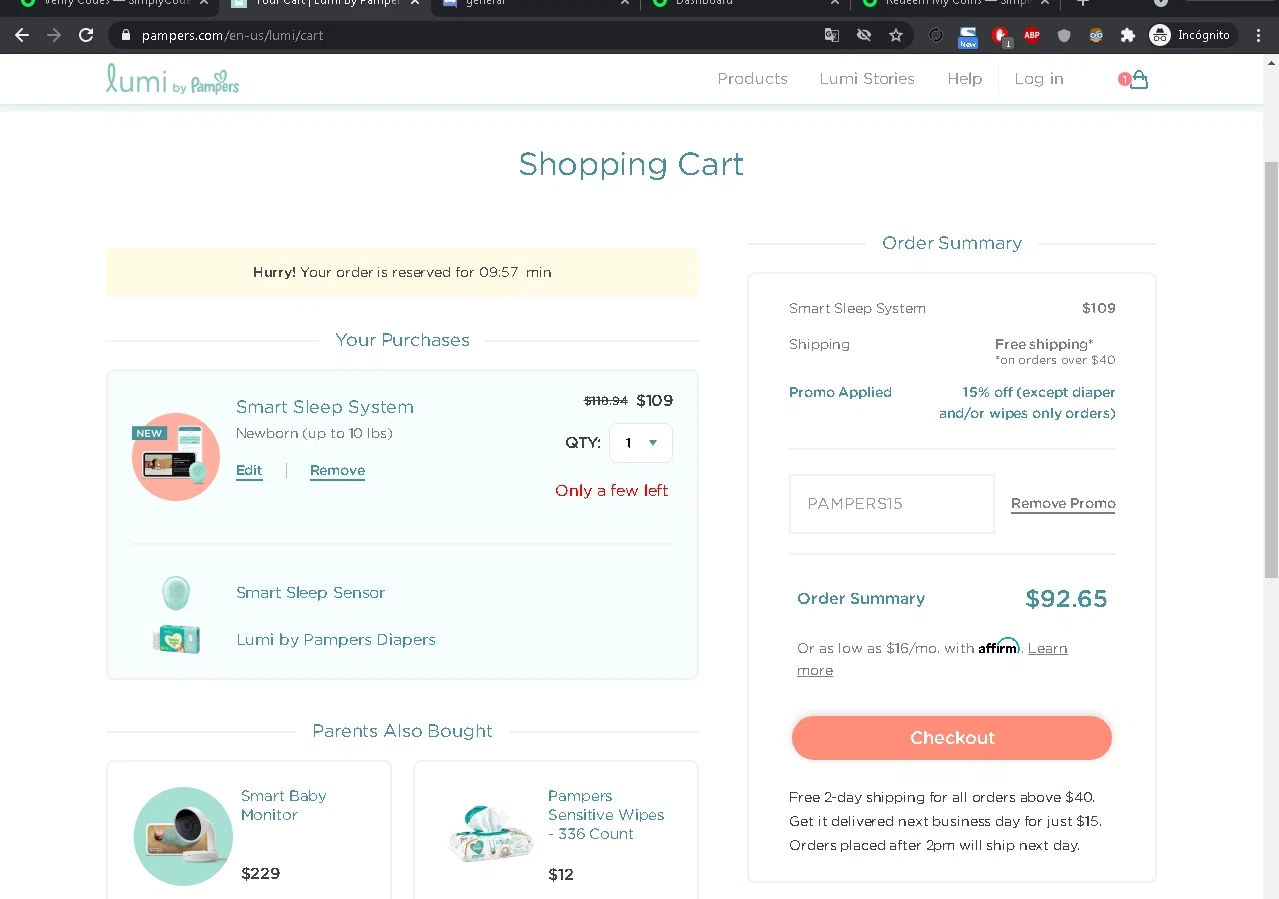
Task: Close the Your Cart browser tab
Action: pos(417,3)
